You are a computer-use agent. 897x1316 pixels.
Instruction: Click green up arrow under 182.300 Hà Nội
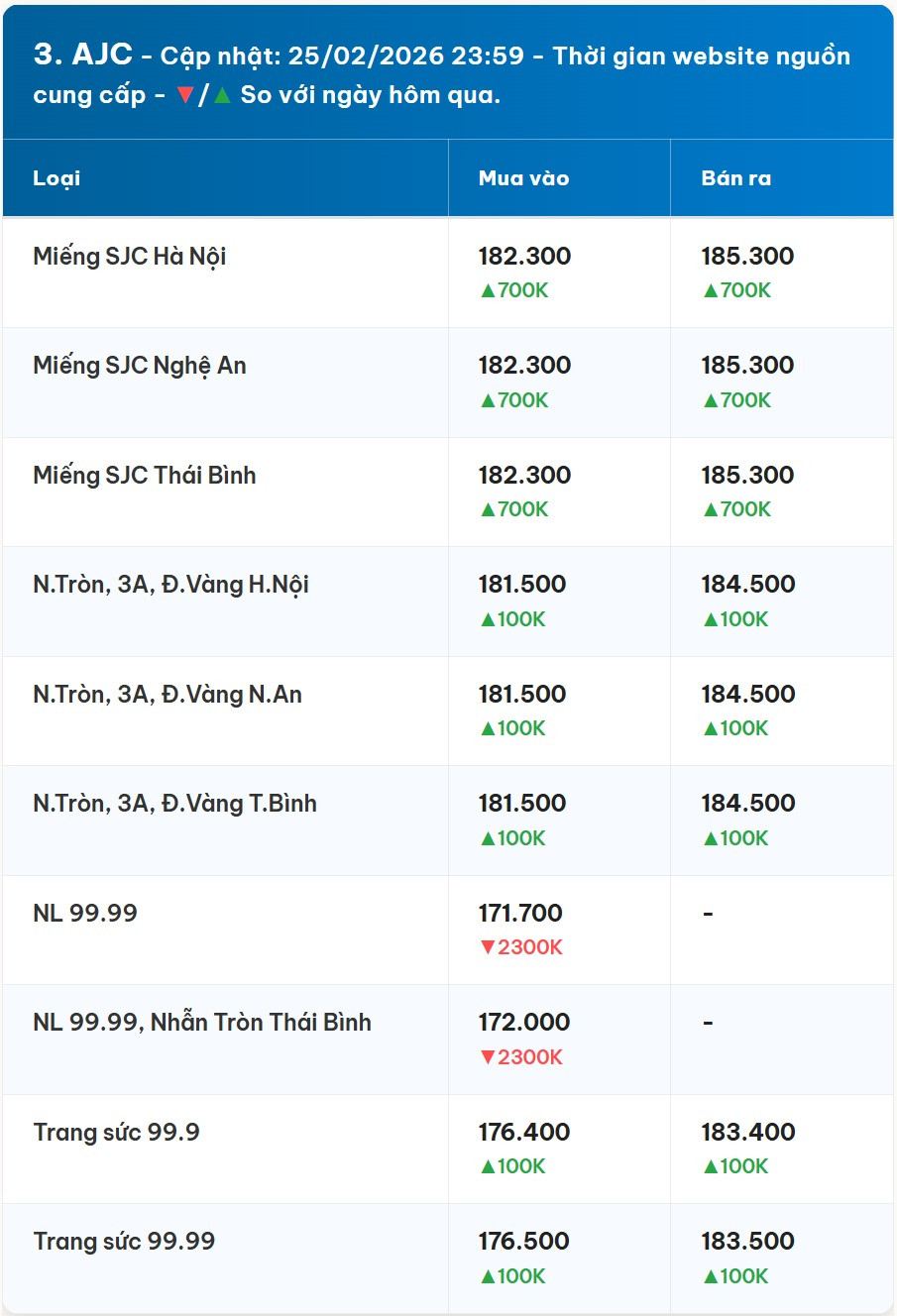(x=488, y=291)
